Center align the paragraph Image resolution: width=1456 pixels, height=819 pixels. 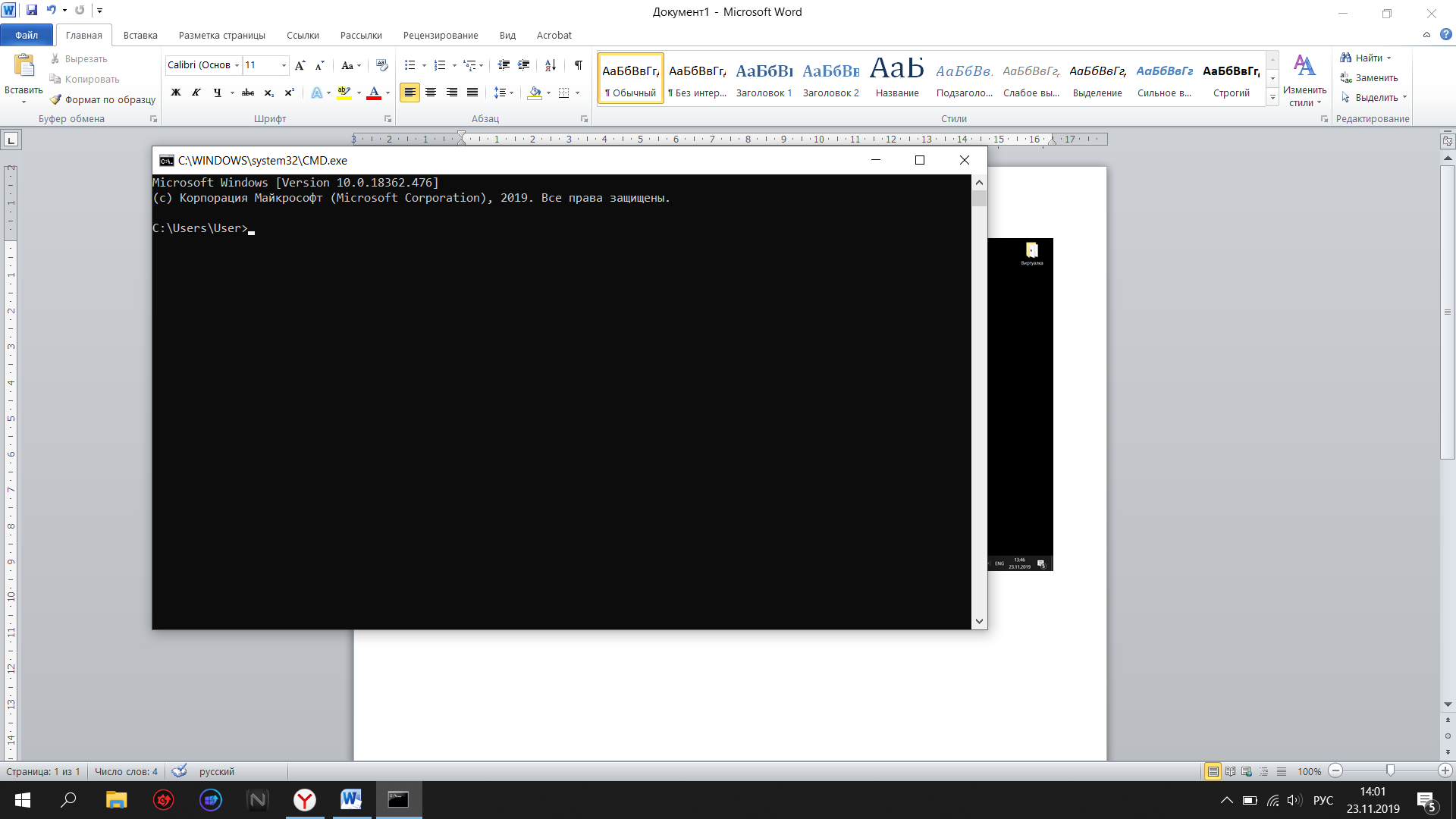click(x=431, y=93)
